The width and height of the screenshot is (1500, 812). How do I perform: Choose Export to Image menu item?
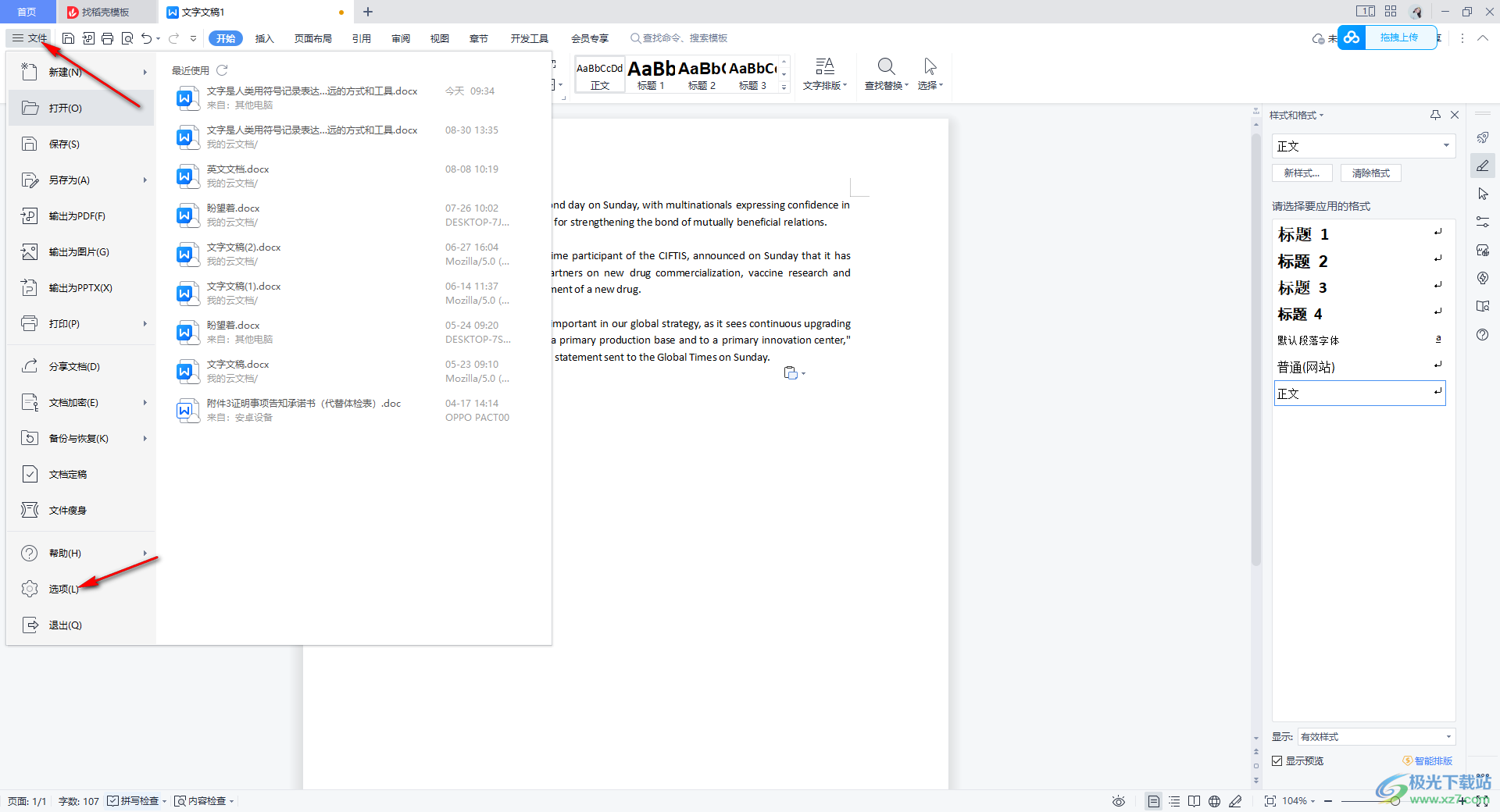[x=81, y=251]
